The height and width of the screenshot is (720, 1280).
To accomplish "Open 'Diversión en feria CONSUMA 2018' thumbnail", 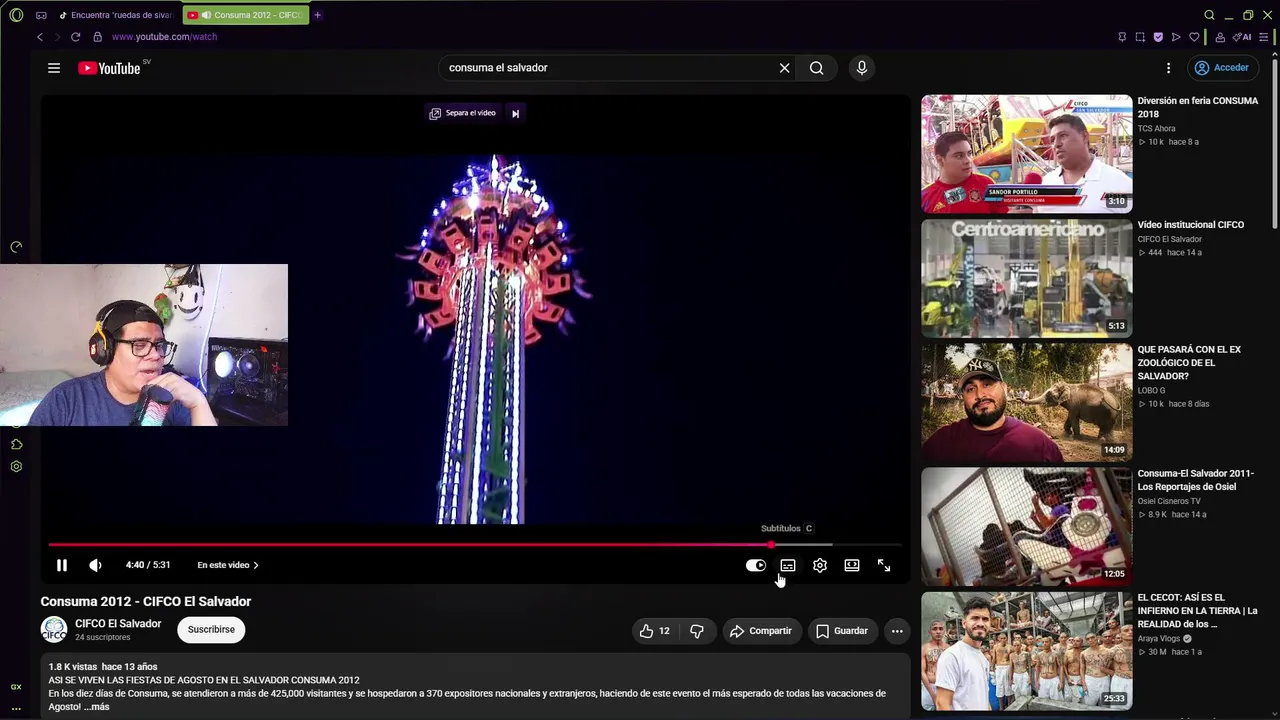I will click(x=1027, y=154).
